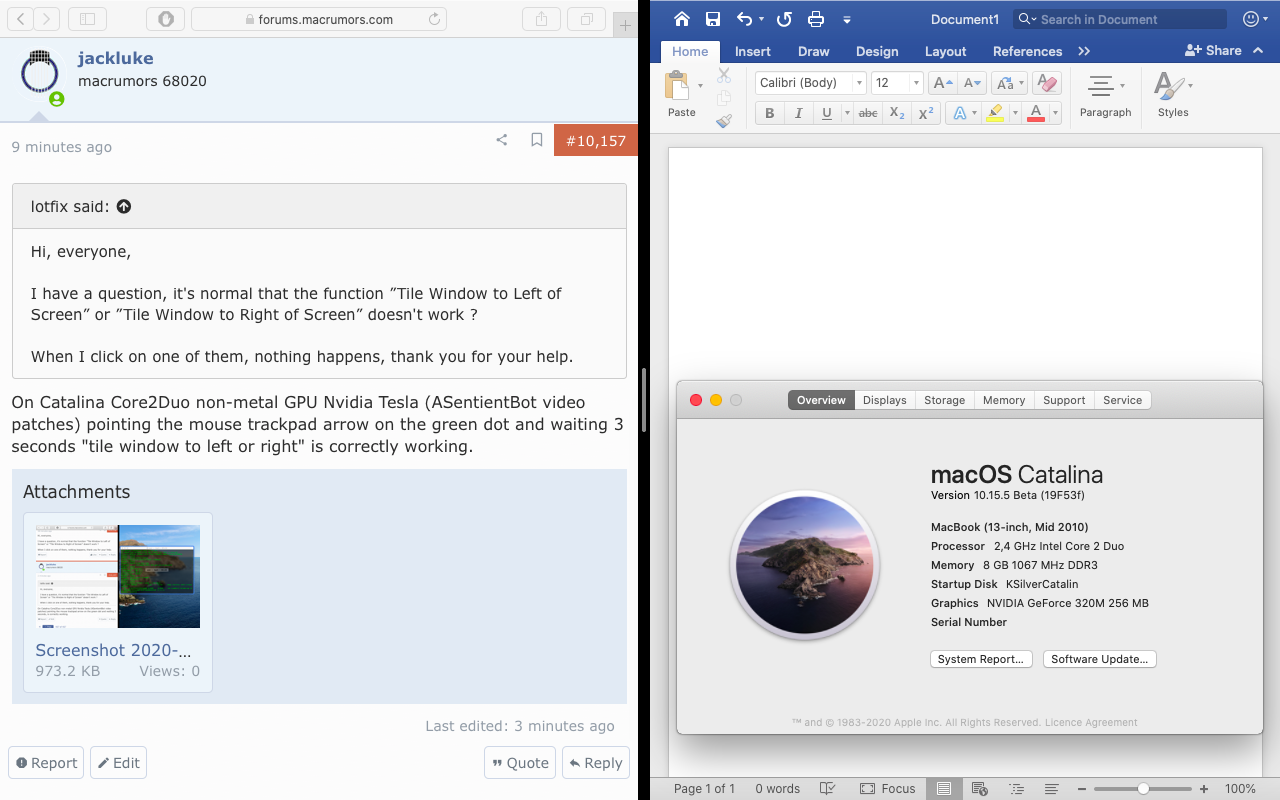Open the feedback smiley icon
This screenshot has height=800, width=1280.
point(1250,19)
